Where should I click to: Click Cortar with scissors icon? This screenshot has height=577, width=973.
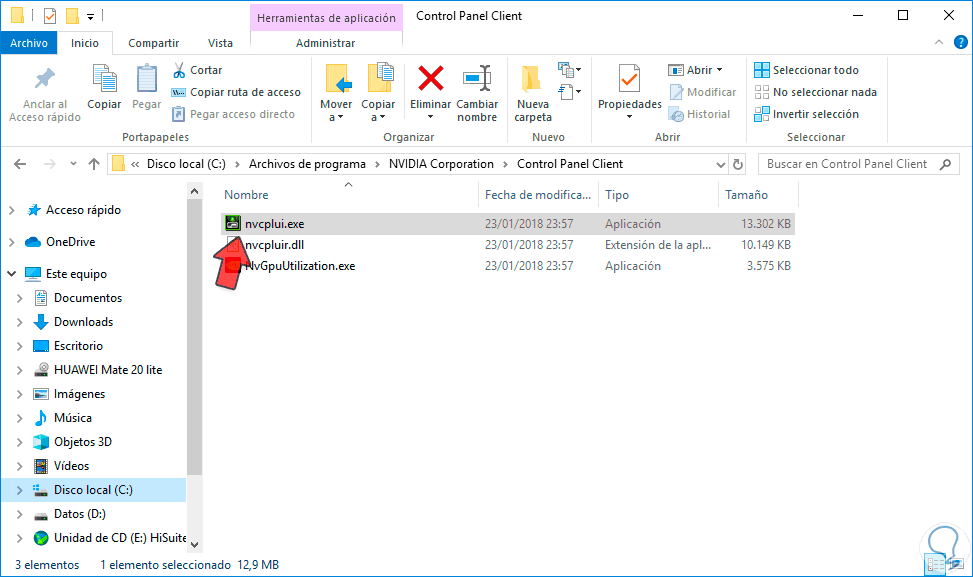tap(197, 70)
